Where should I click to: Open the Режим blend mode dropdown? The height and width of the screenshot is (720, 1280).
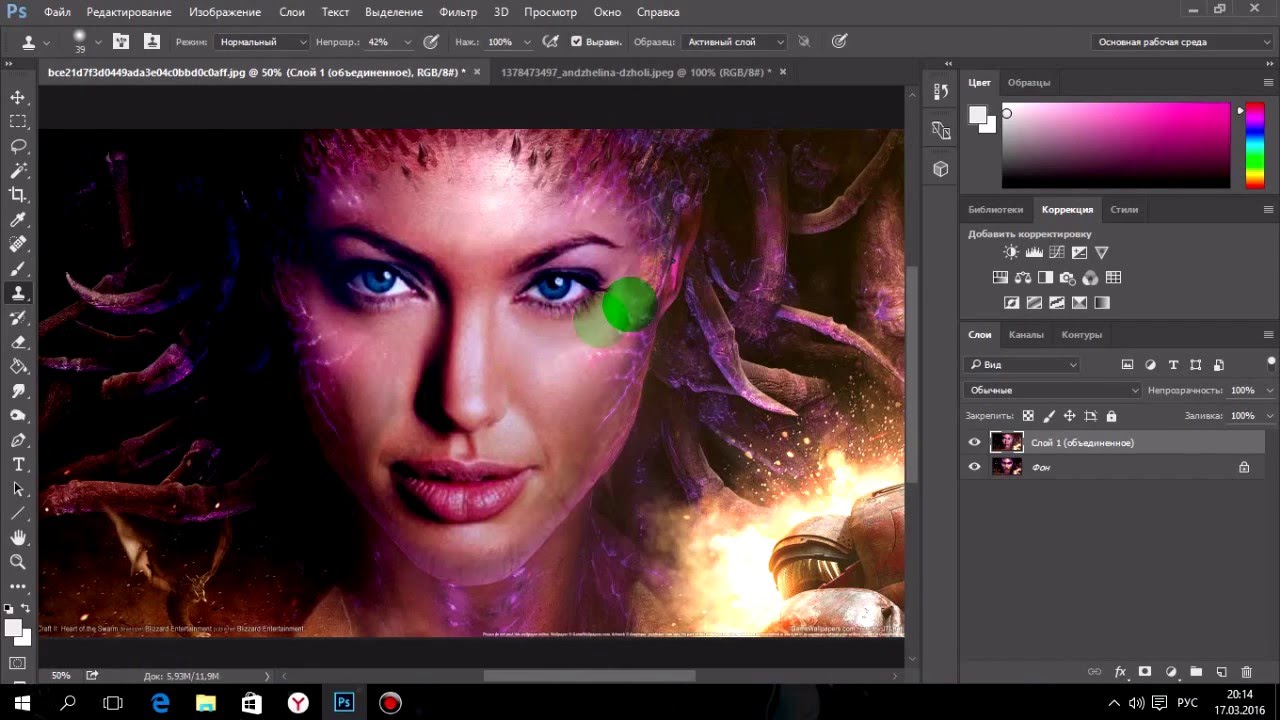coord(262,42)
